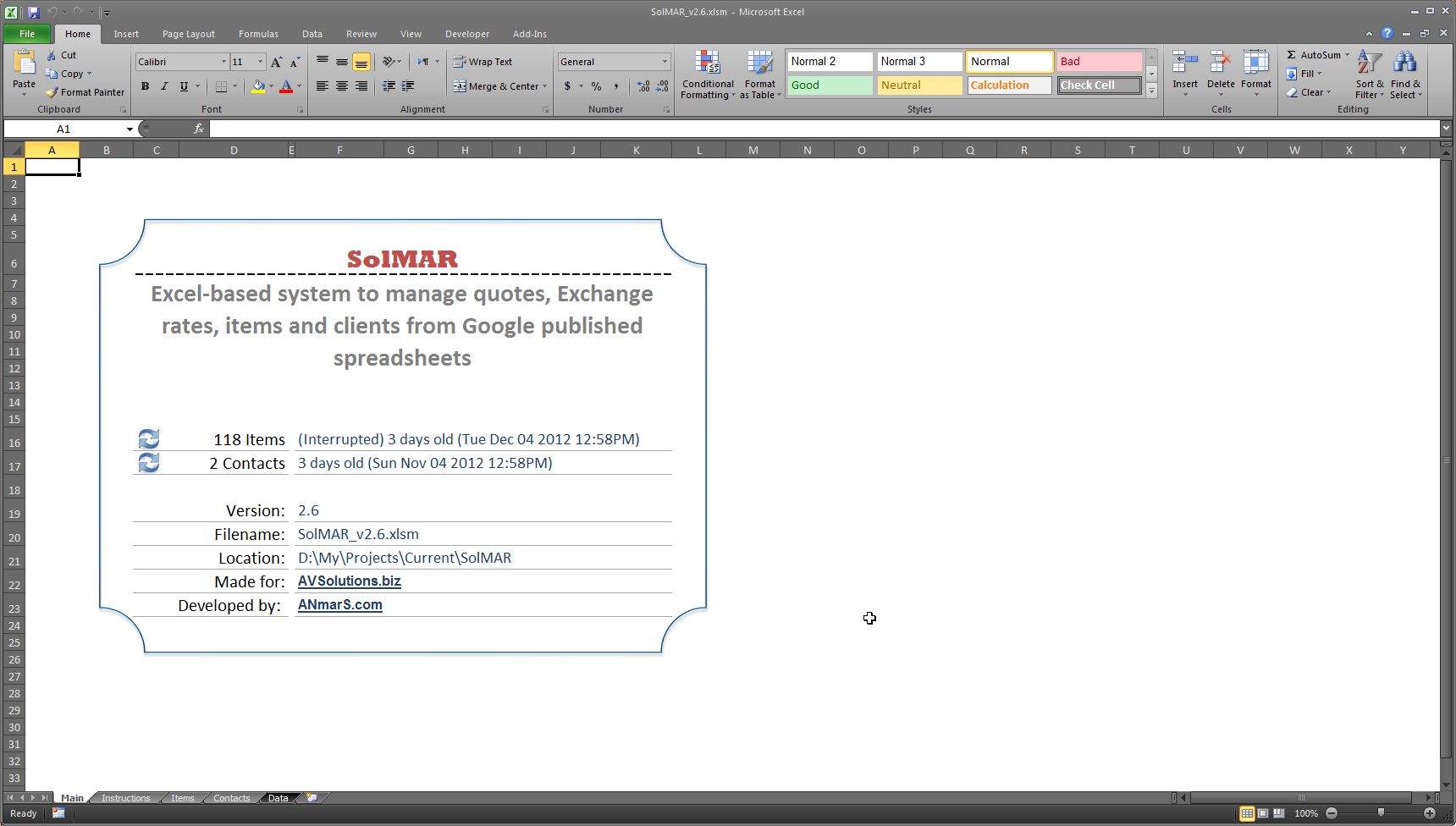Expand the cell Styles gallery
The width and height of the screenshot is (1456, 826).
pos(1151,91)
